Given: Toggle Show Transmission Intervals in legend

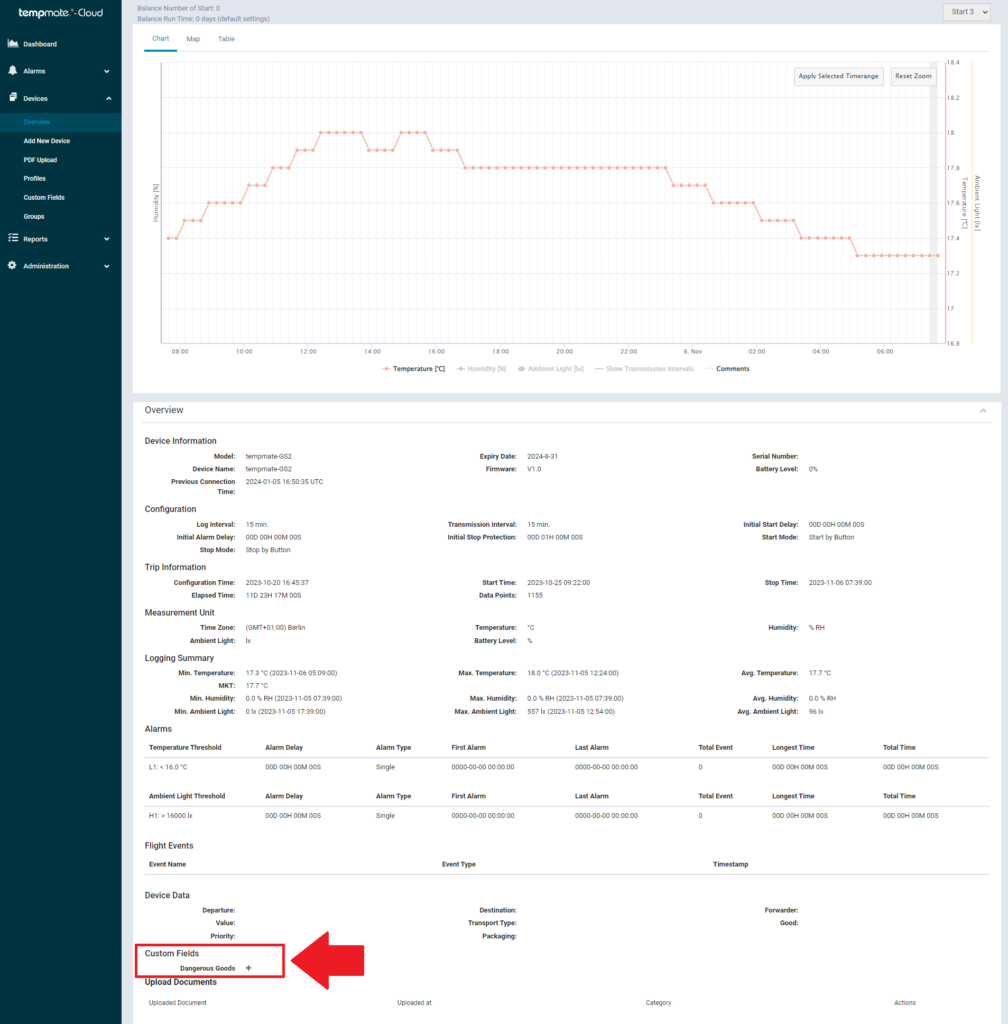Looking at the screenshot, I should tap(644, 369).
